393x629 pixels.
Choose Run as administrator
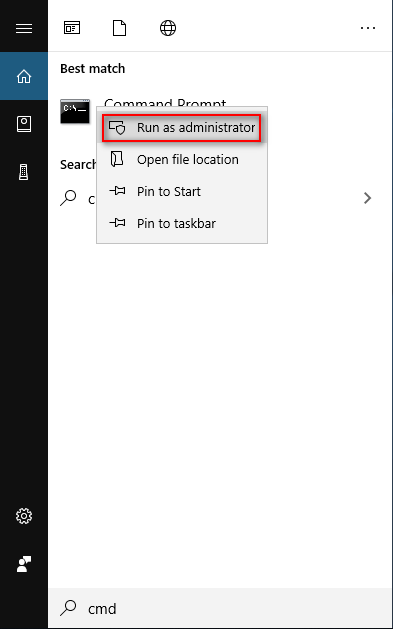point(182,128)
